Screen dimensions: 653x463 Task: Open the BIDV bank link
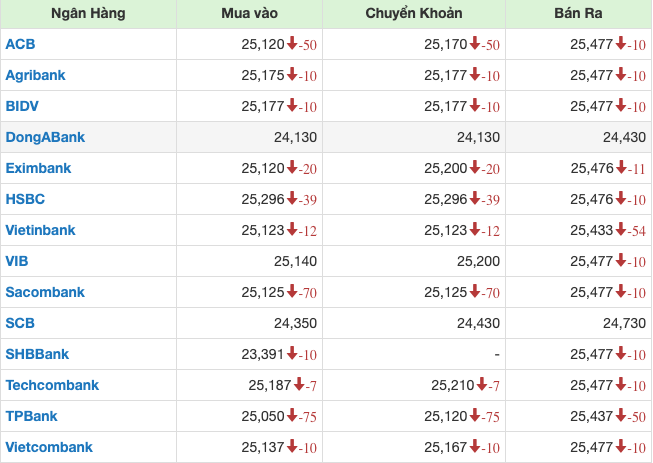[x=22, y=106]
